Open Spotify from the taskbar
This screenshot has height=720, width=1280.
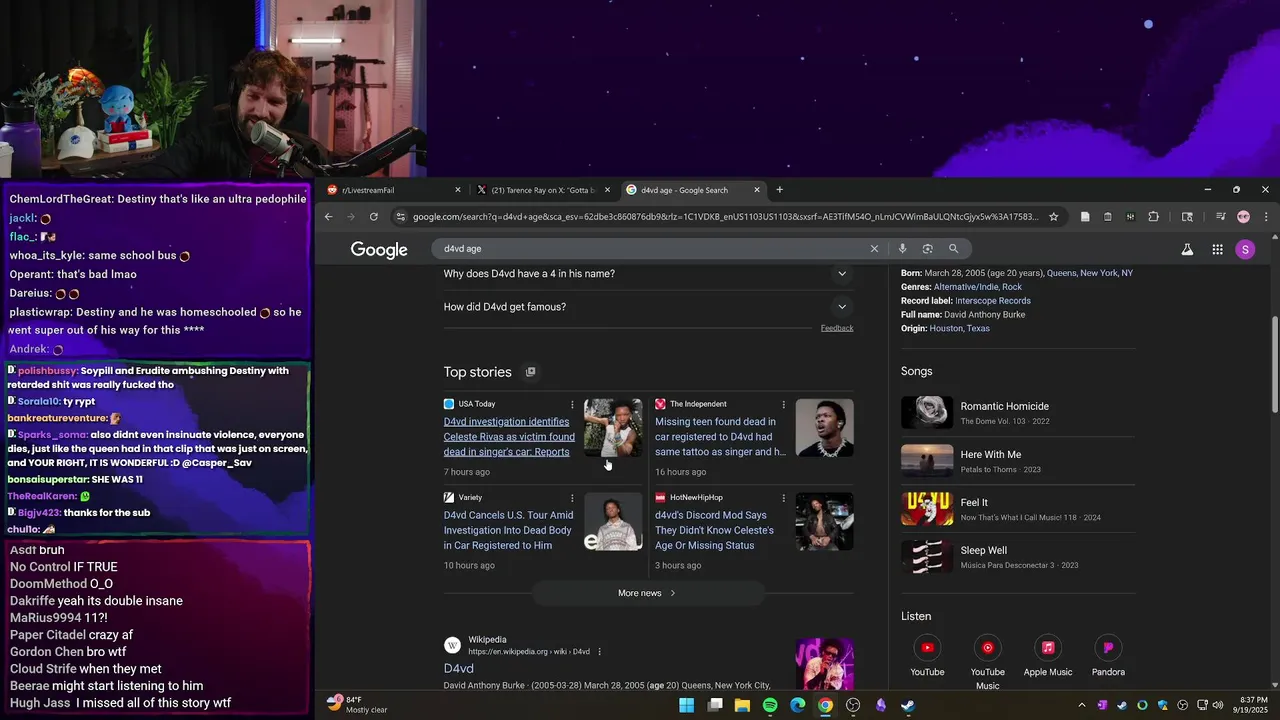click(x=770, y=705)
